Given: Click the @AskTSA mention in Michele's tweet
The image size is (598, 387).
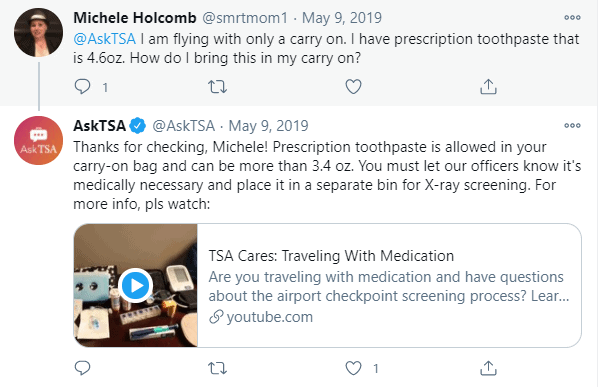Looking at the screenshot, I should point(104,39).
